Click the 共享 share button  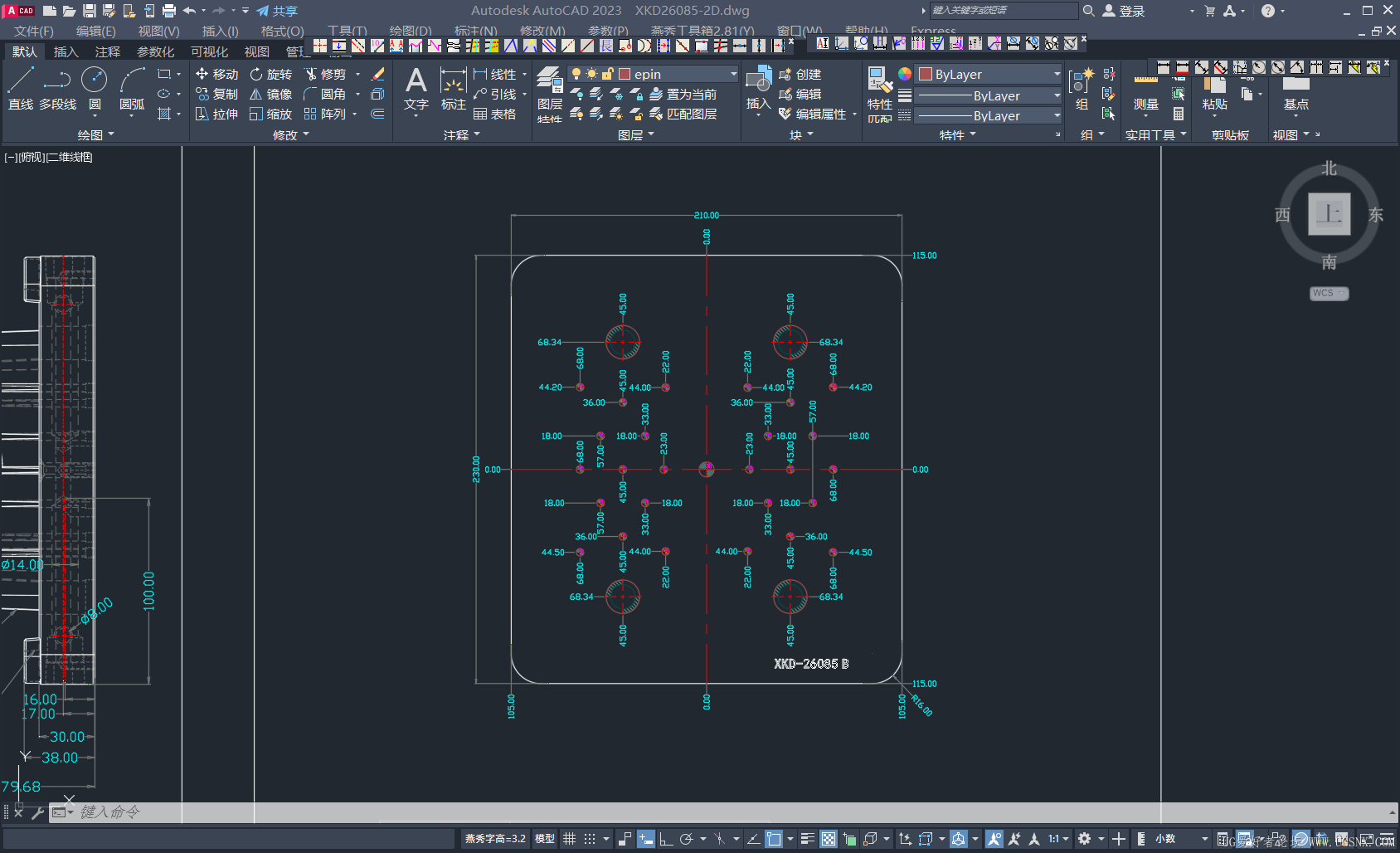pos(277,11)
